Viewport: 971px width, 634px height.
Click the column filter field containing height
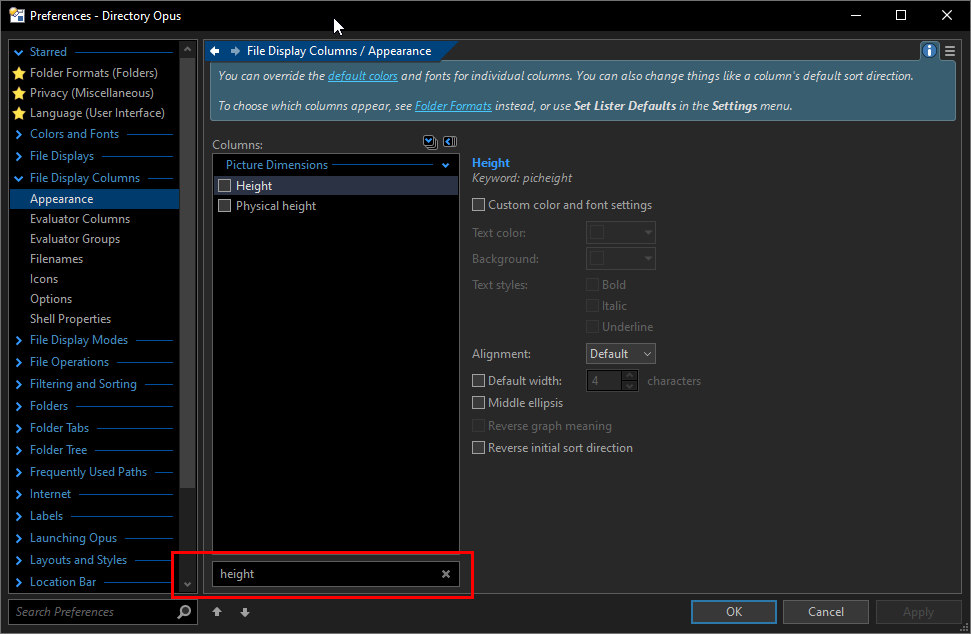(x=336, y=574)
